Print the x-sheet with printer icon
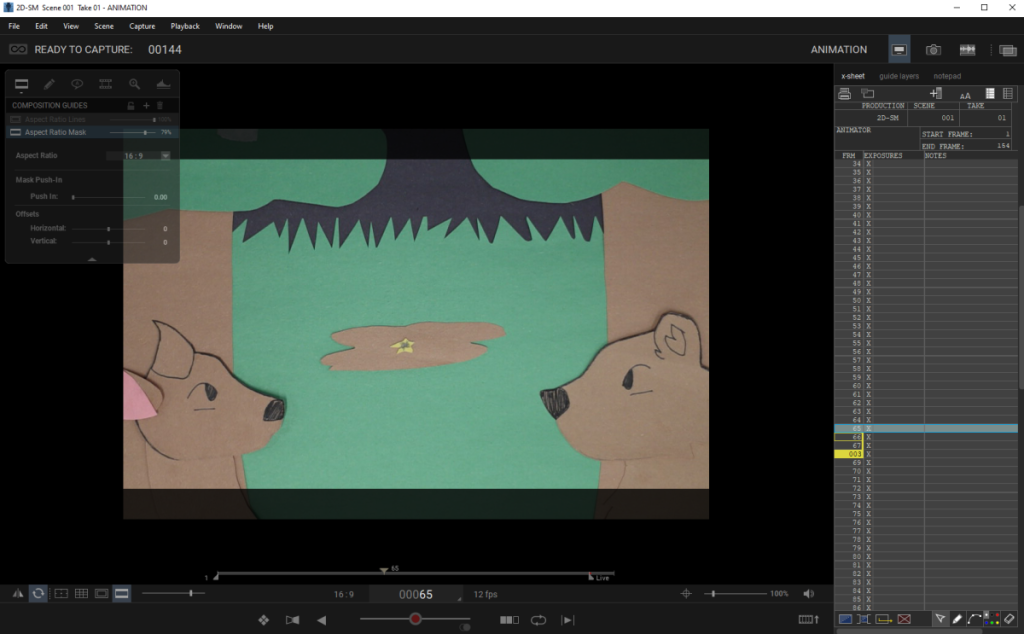Viewport: 1024px width, 634px height. coord(844,93)
